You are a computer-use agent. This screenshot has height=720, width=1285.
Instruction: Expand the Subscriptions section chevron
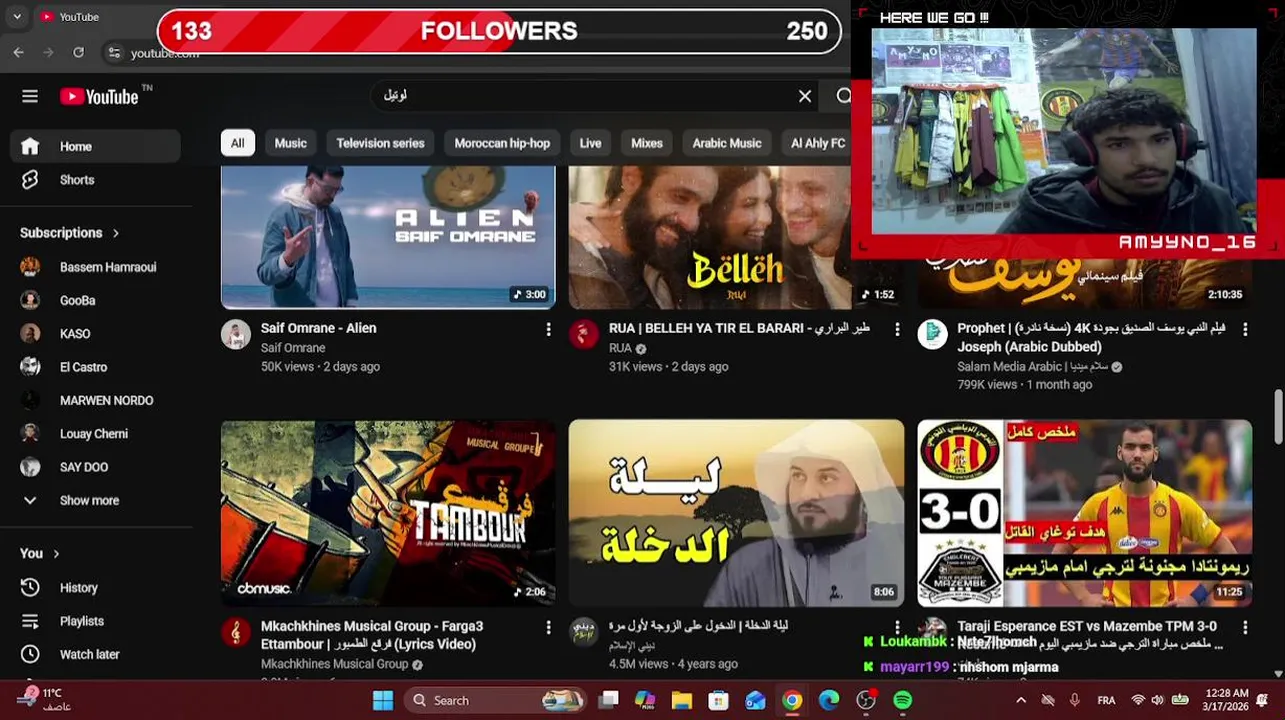[116, 233]
